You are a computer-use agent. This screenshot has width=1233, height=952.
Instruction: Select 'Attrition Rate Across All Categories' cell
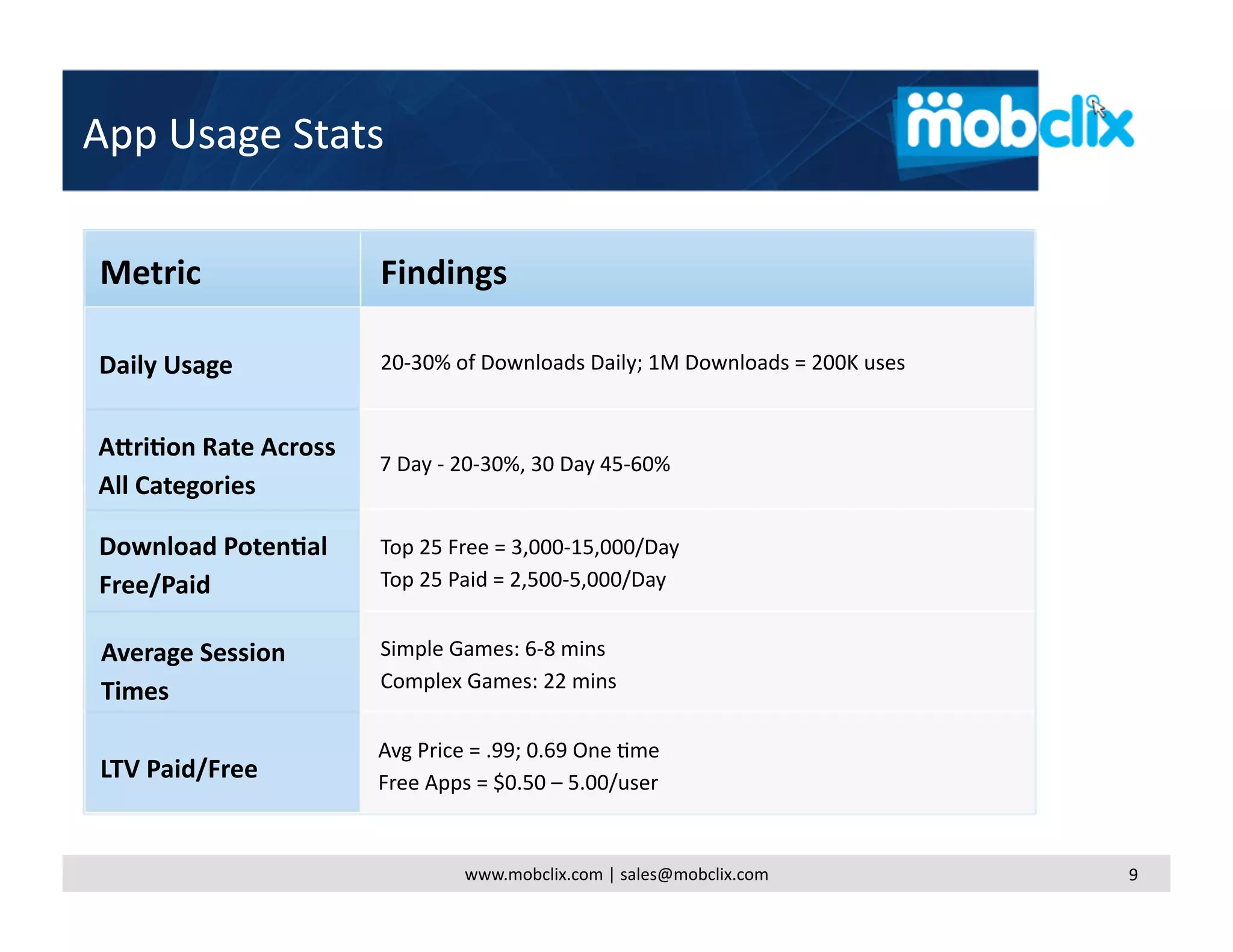coord(222,461)
